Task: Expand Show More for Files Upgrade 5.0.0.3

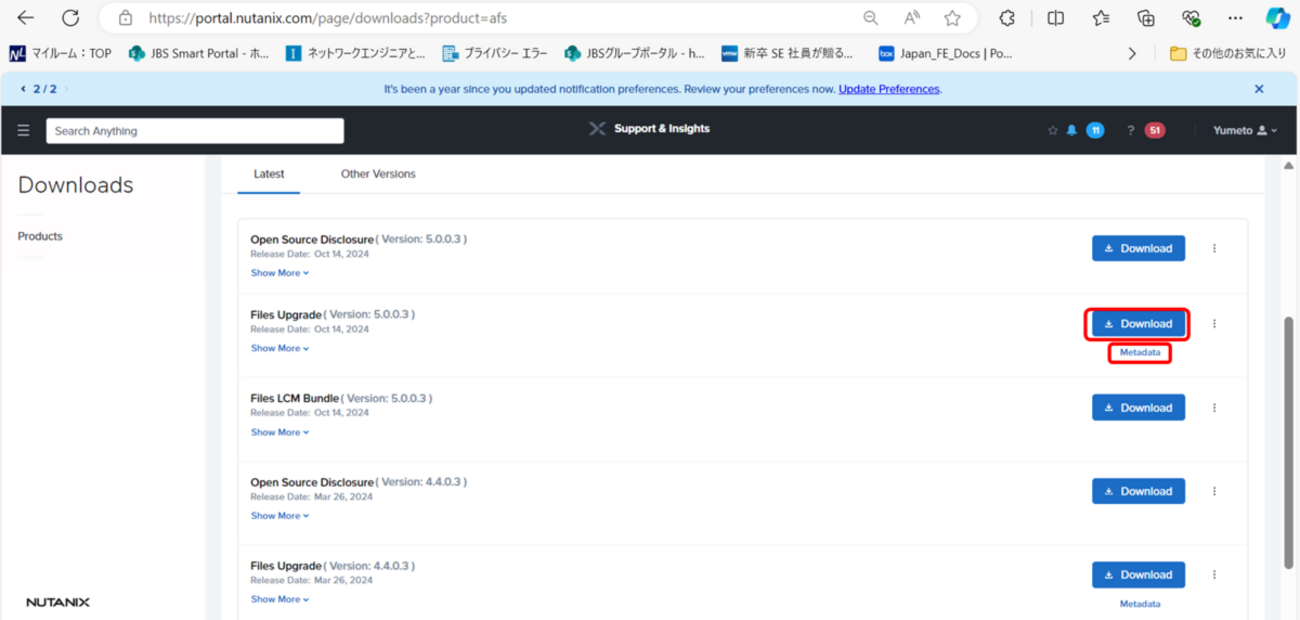Action: coord(280,348)
